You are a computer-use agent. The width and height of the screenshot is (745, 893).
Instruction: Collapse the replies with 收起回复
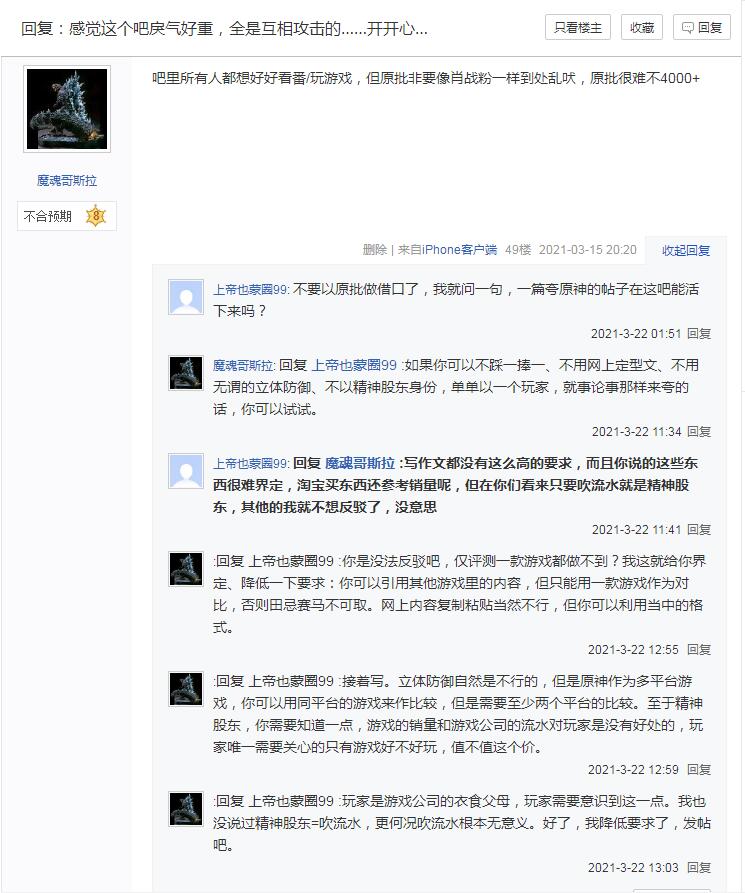(686, 250)
